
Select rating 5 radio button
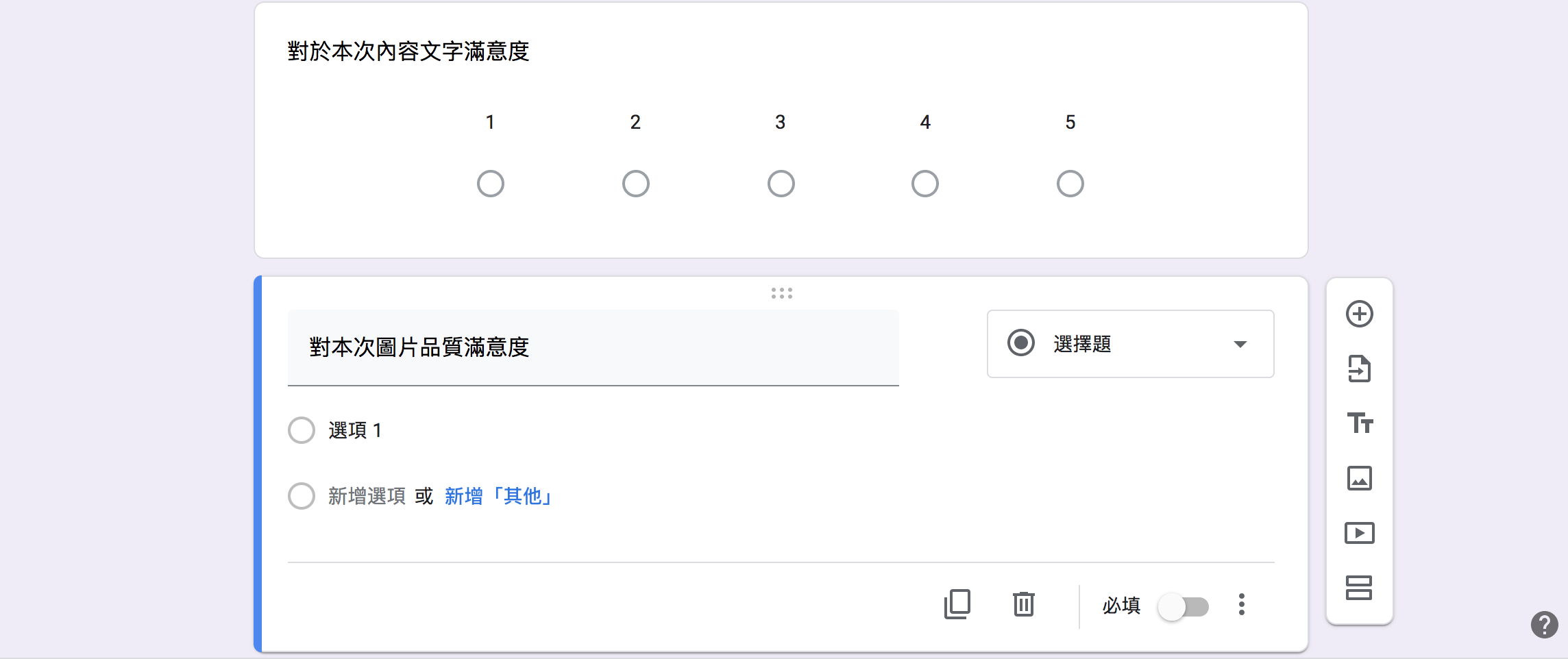(1070, 184)
